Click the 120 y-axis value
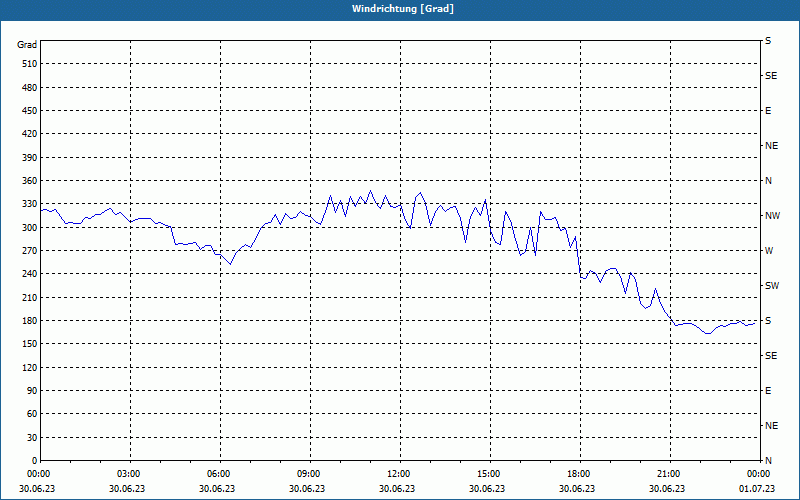Screen dimensions: 800x500 pyautogui.click(x=30, y=367)
